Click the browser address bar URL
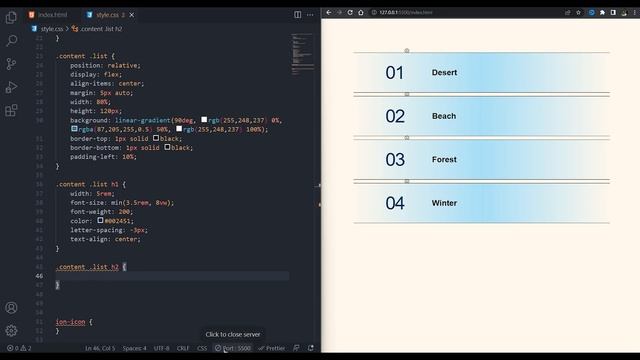Viewport: 640px width, 360px height. (x=406, y=13)
